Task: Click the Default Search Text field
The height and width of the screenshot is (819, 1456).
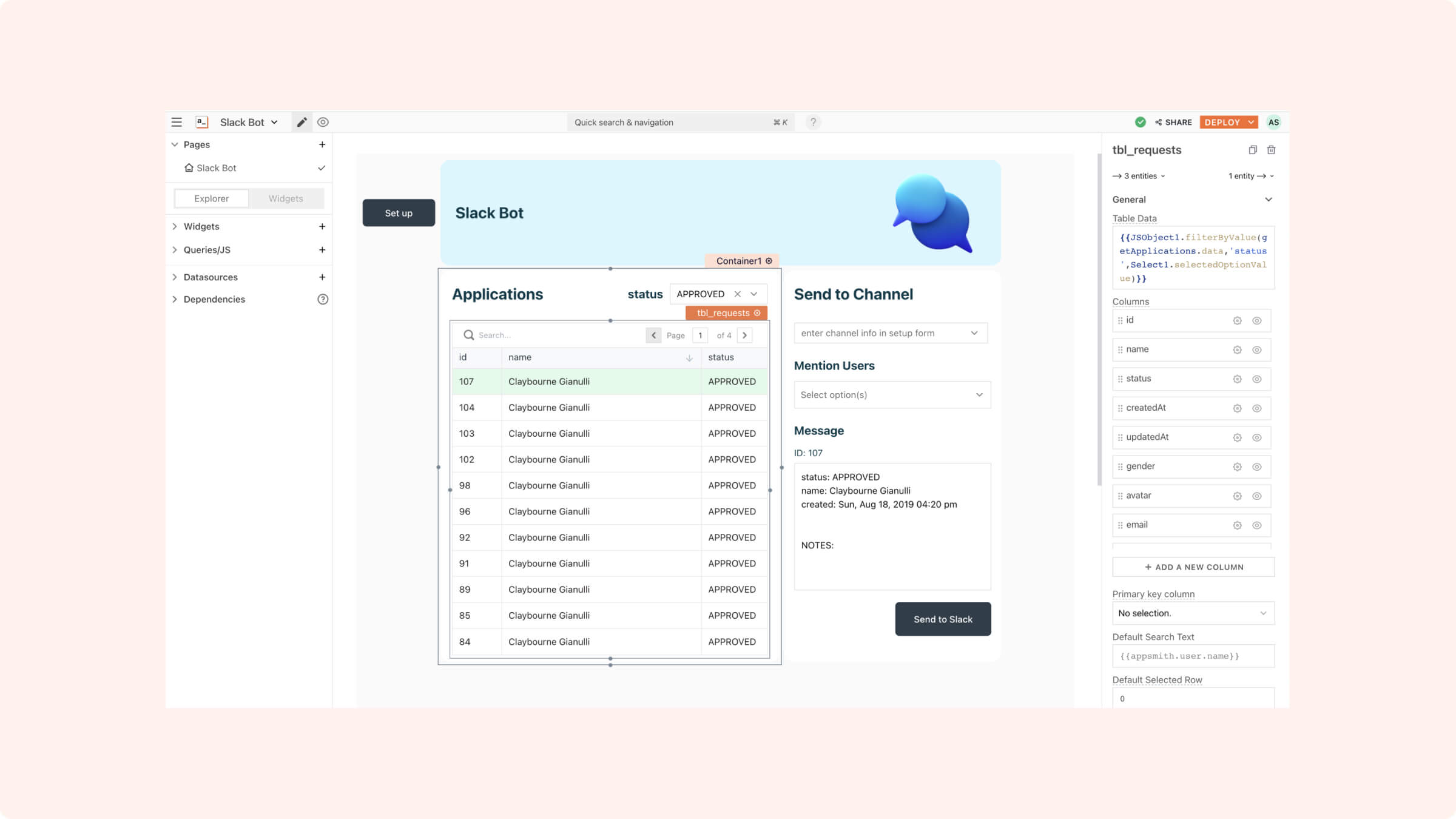Action: pos(1193,656)
